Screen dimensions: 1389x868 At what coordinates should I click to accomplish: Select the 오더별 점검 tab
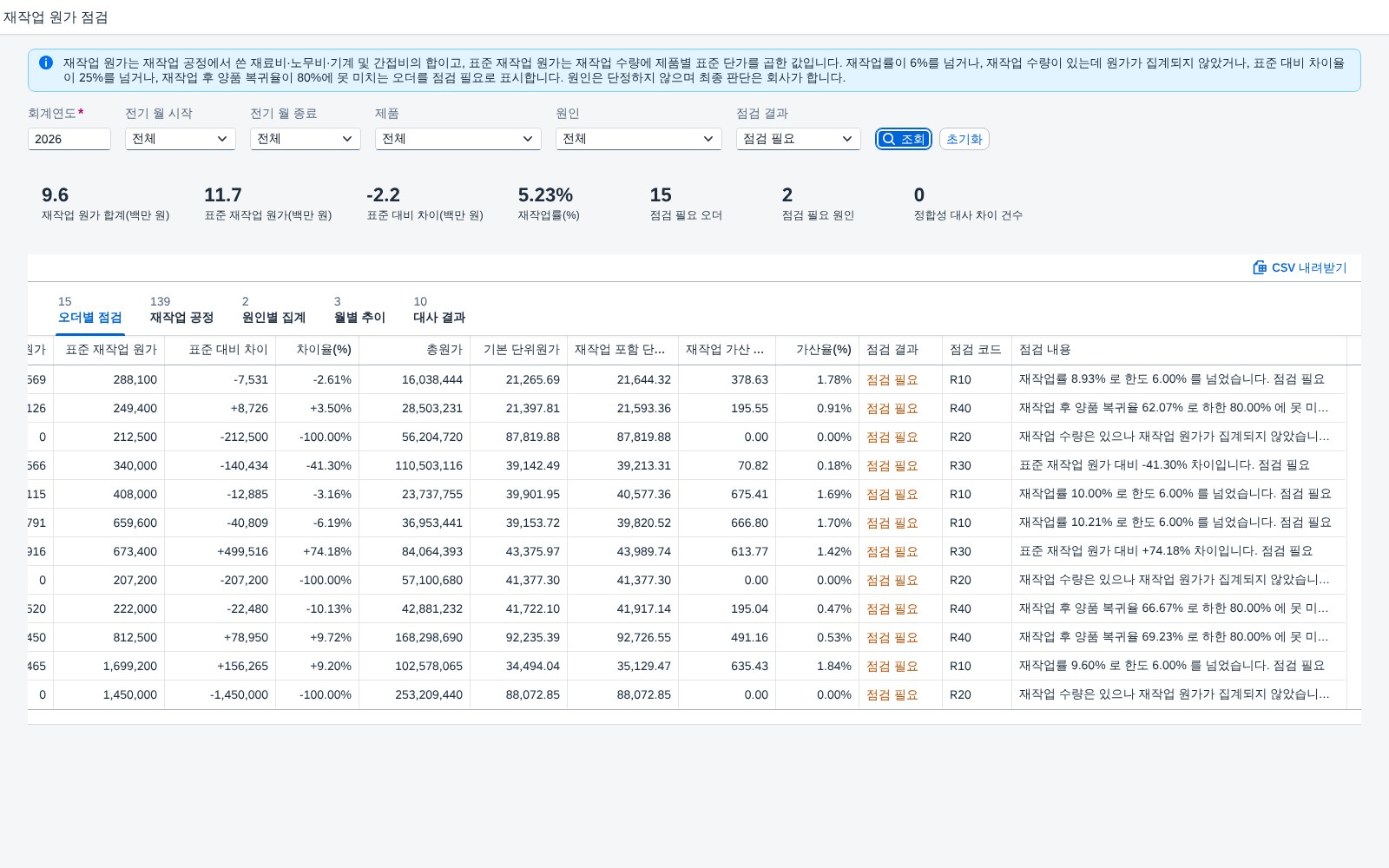click(90, 310)
